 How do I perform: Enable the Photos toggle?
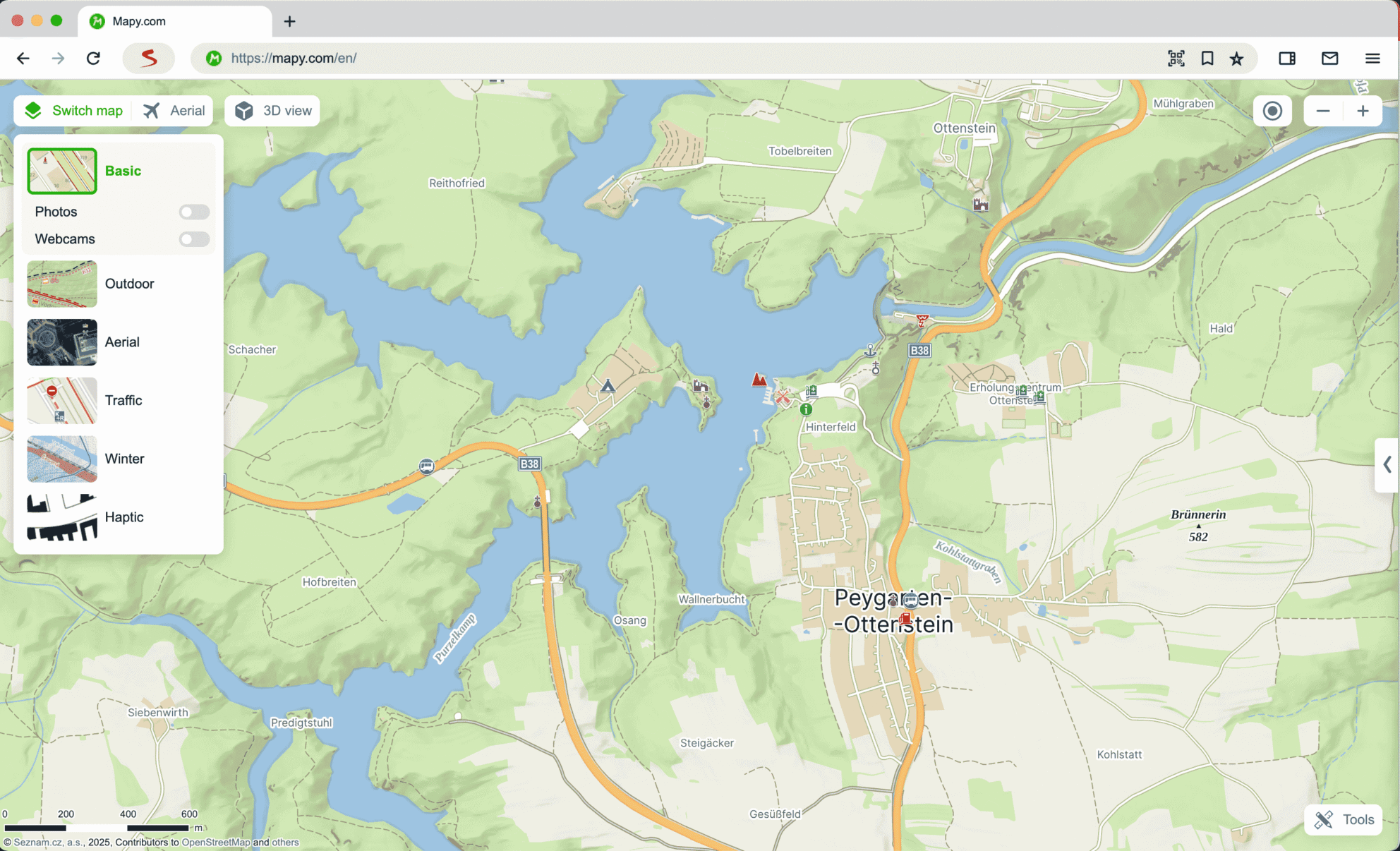point(194,212)
